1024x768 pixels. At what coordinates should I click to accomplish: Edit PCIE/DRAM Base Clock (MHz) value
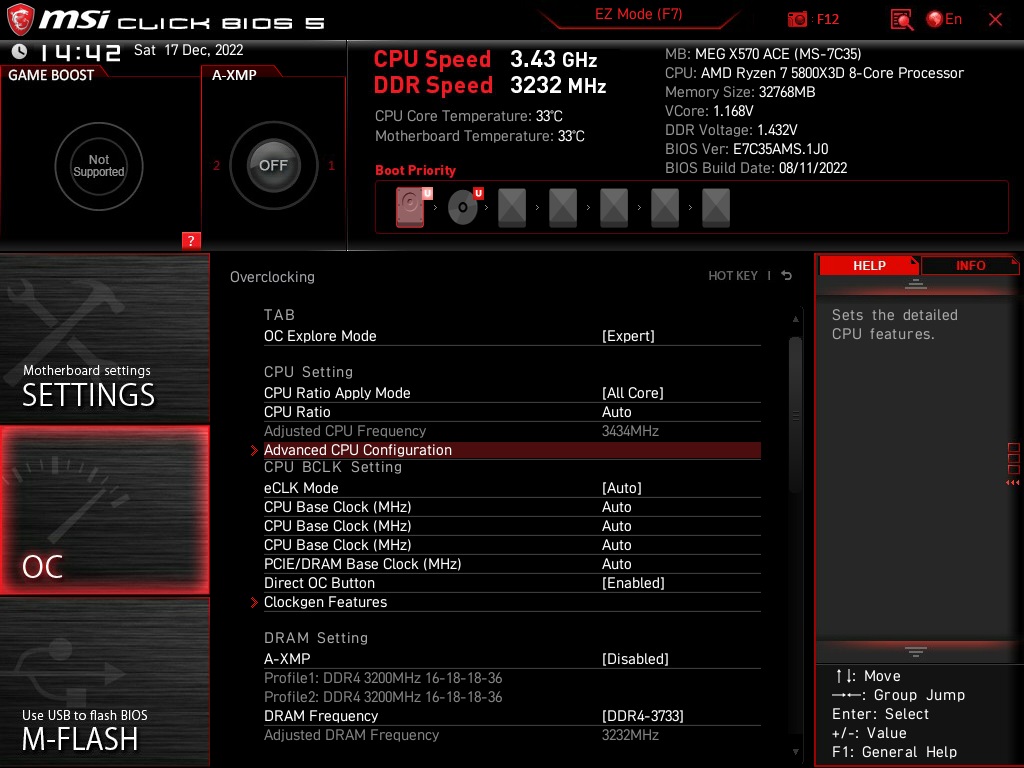pos(616,564)
